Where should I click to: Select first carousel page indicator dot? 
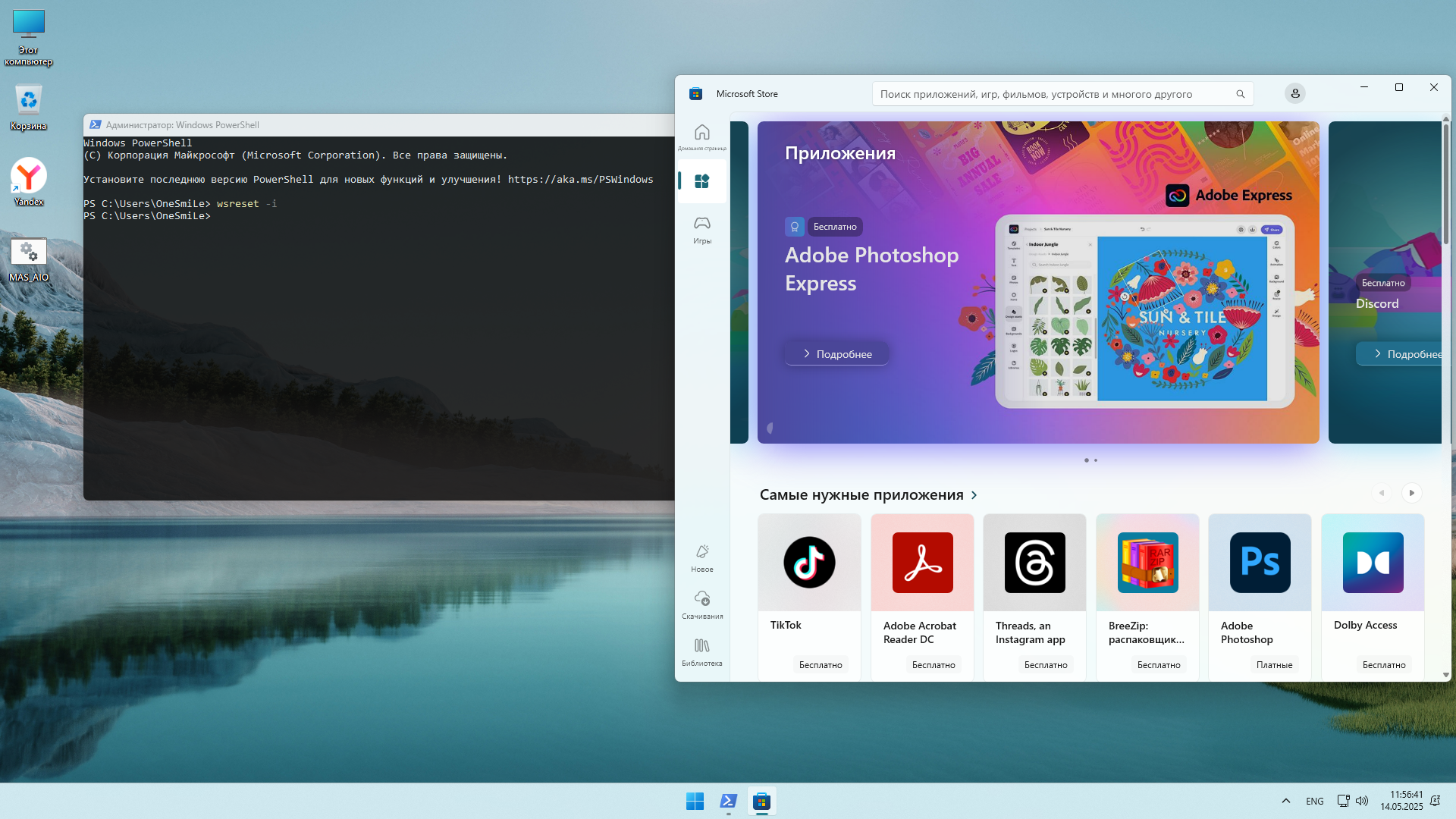(x=1086, y=460)
